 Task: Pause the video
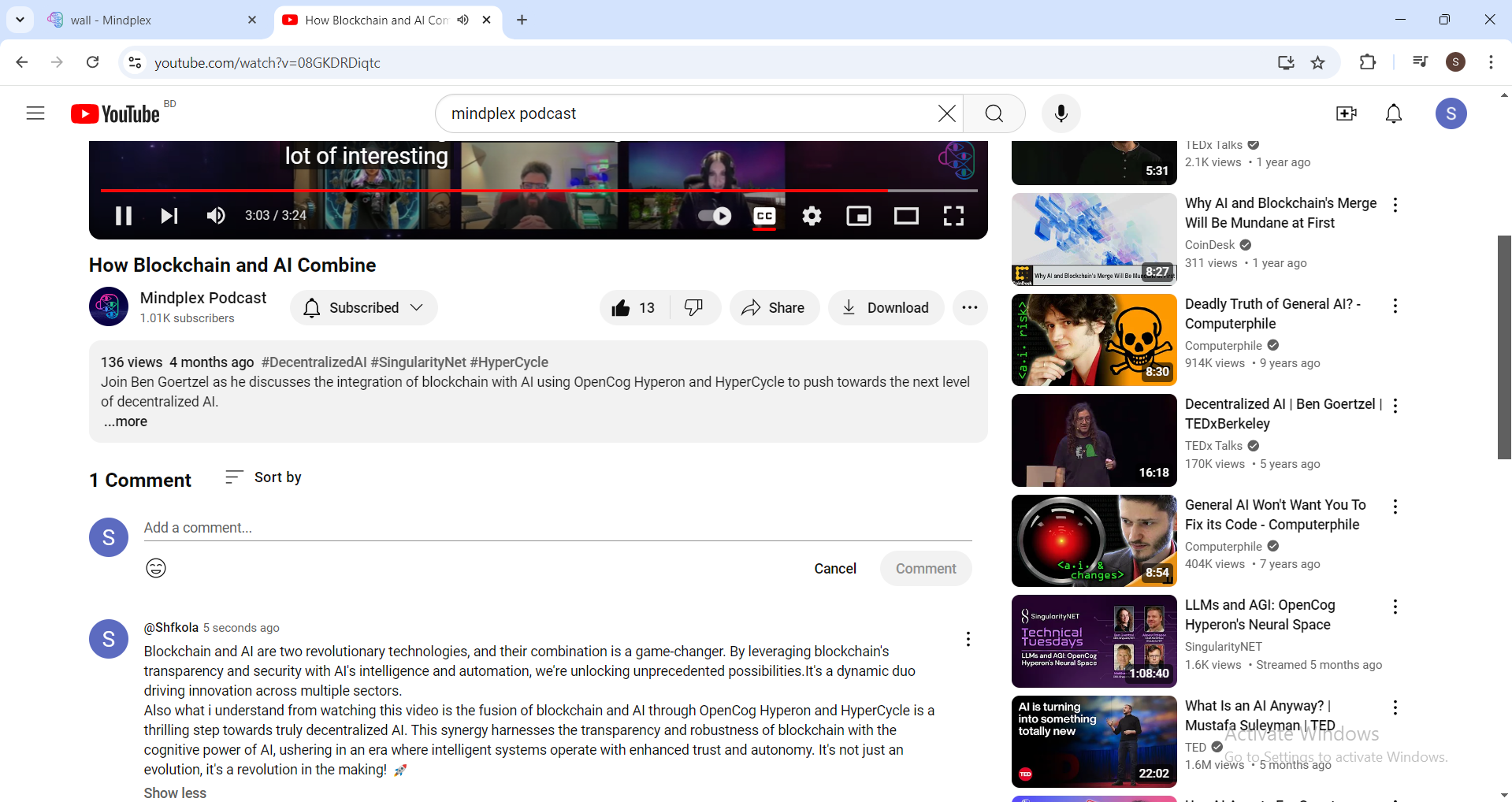(124, 216)
